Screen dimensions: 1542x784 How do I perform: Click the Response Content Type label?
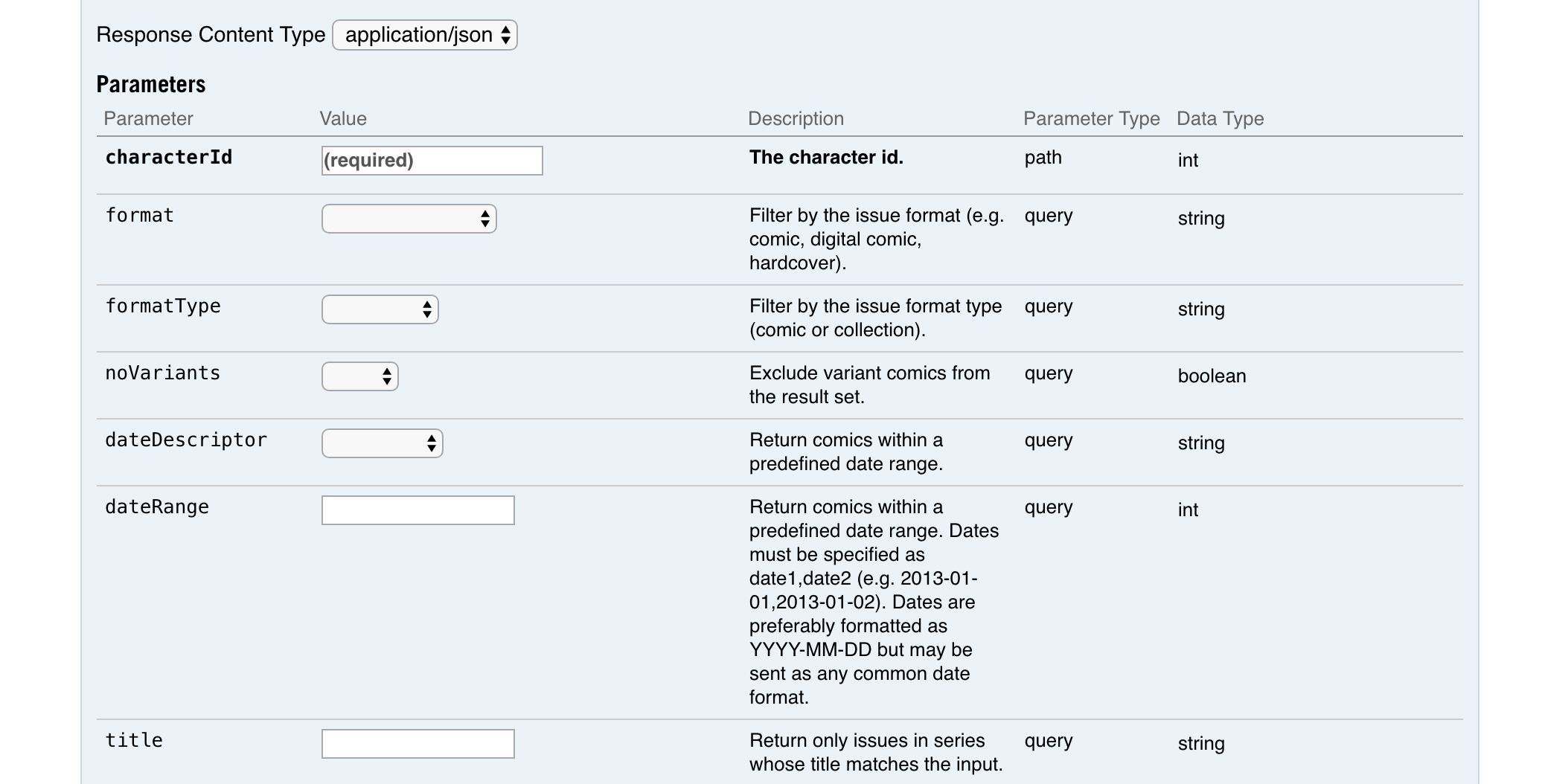coord(211,35)
